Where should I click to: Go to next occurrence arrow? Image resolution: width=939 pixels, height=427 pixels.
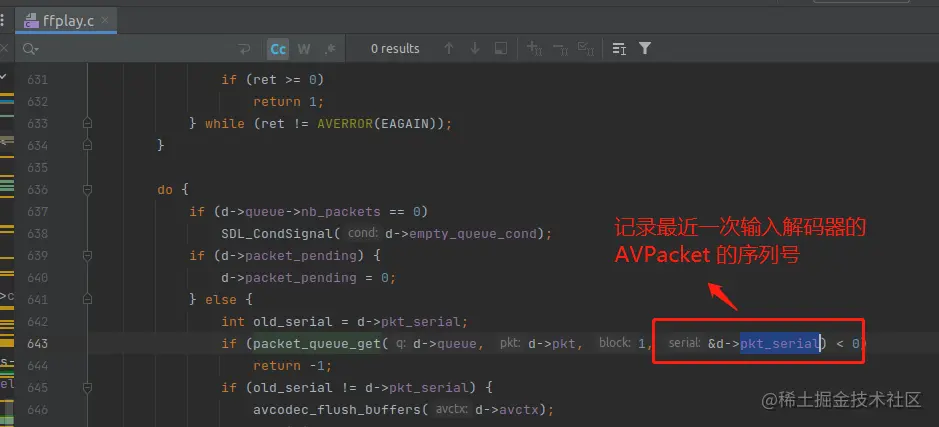475,49
